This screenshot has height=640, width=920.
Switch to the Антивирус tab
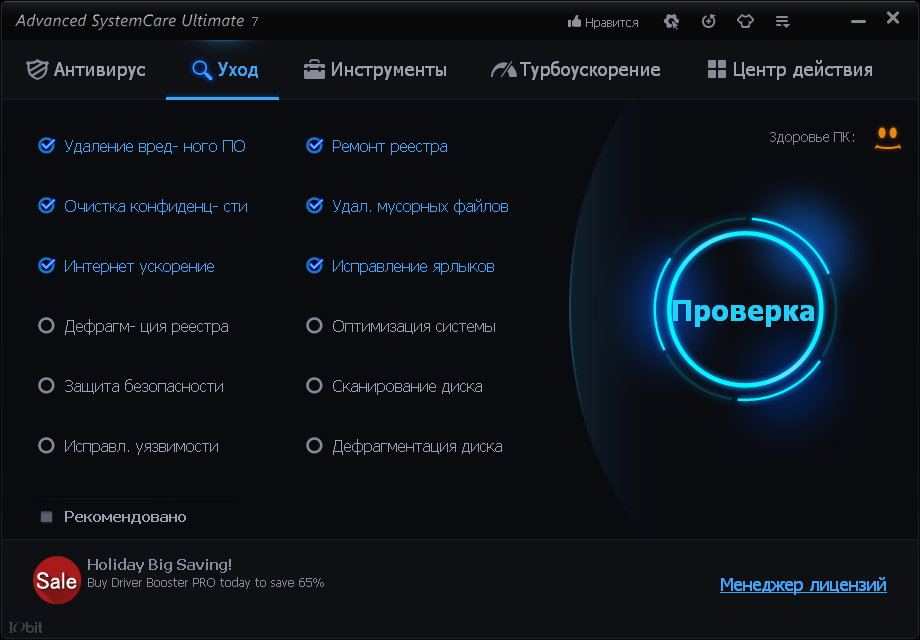pos(92,70)
